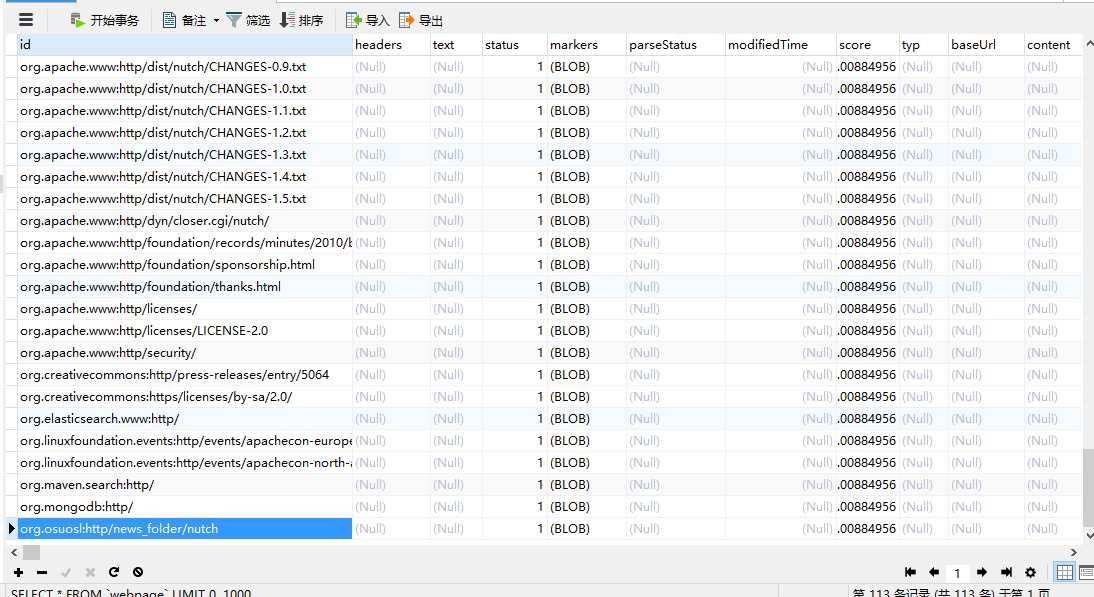1094x597 pixels.
Task: Select the dyn/closer.cgi/nutch/ row id
Action: point(185,220)
